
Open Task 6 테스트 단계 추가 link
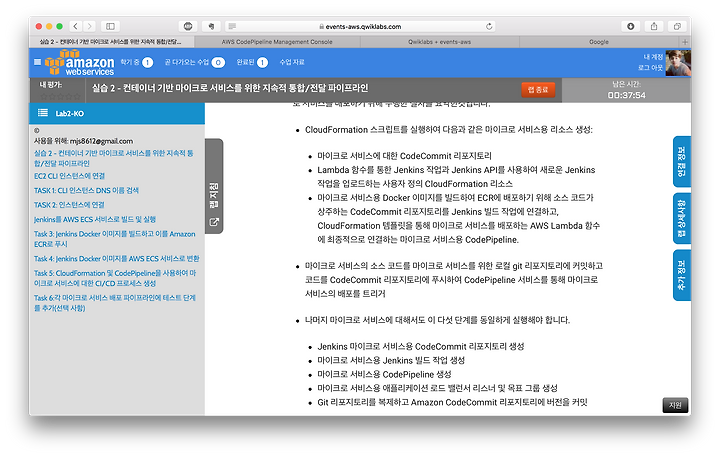115,303
